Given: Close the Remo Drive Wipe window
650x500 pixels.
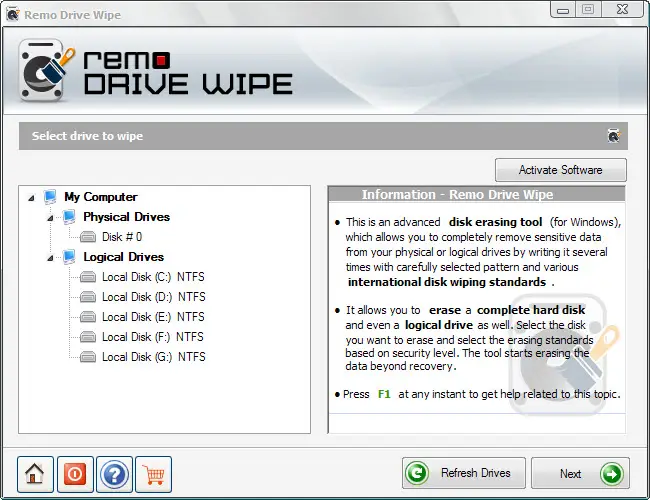Looking at the screenshot, I should pos(622,9).
